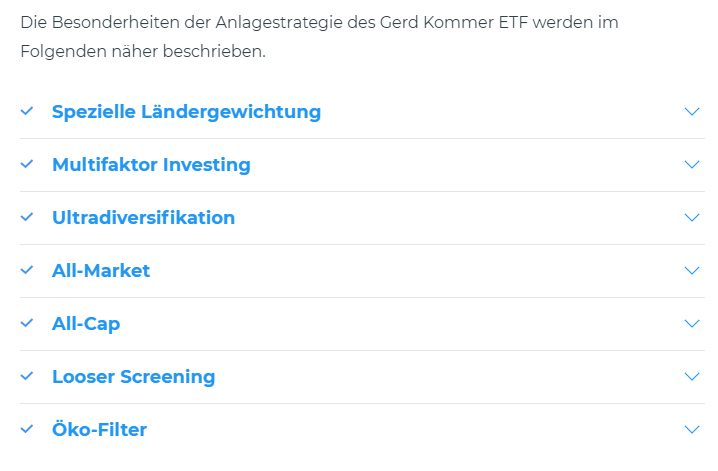Expand Multifaktor Investing via right chevron
The width and height of the screenshot is (718, 471).
(692, 164)
